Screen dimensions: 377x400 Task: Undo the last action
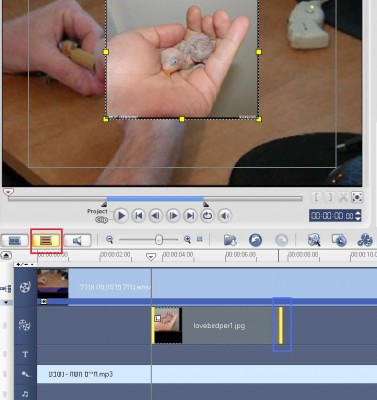(x=255, y=240)
